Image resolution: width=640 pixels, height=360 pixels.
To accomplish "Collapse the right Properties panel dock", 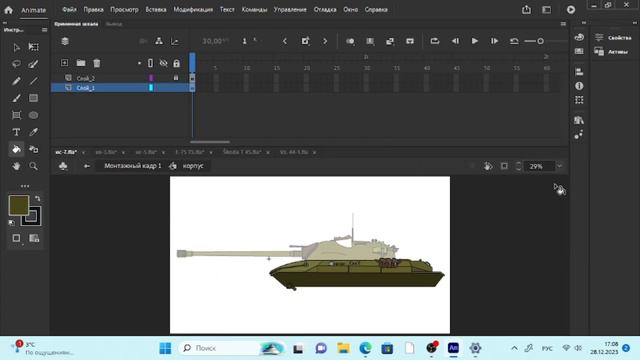I will [x=635, y=23].
